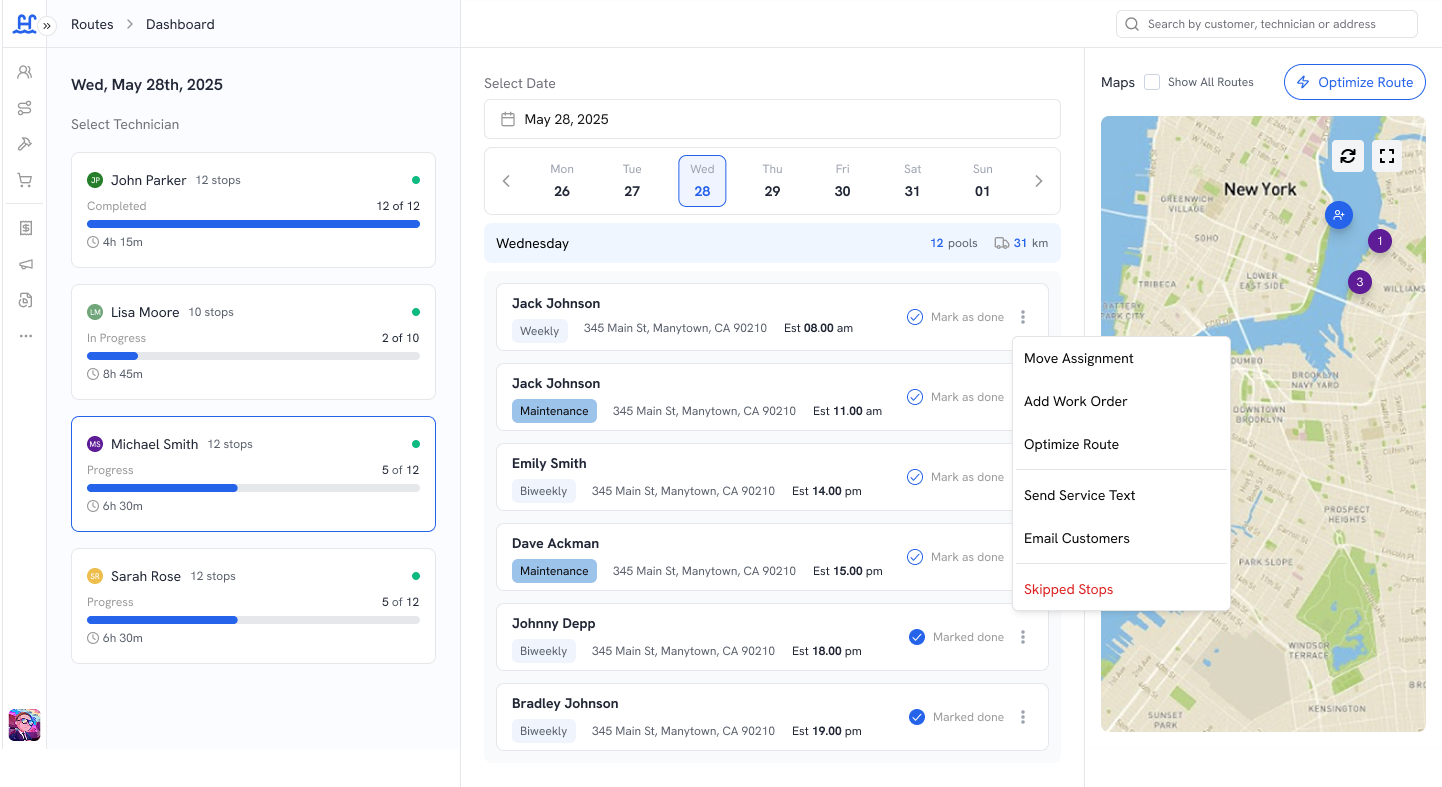The height and width of the screenshot is (787, 1442).
Task: Click John Parker's completed progress bar
Action: pyautogui.click(x=253, y=224)
